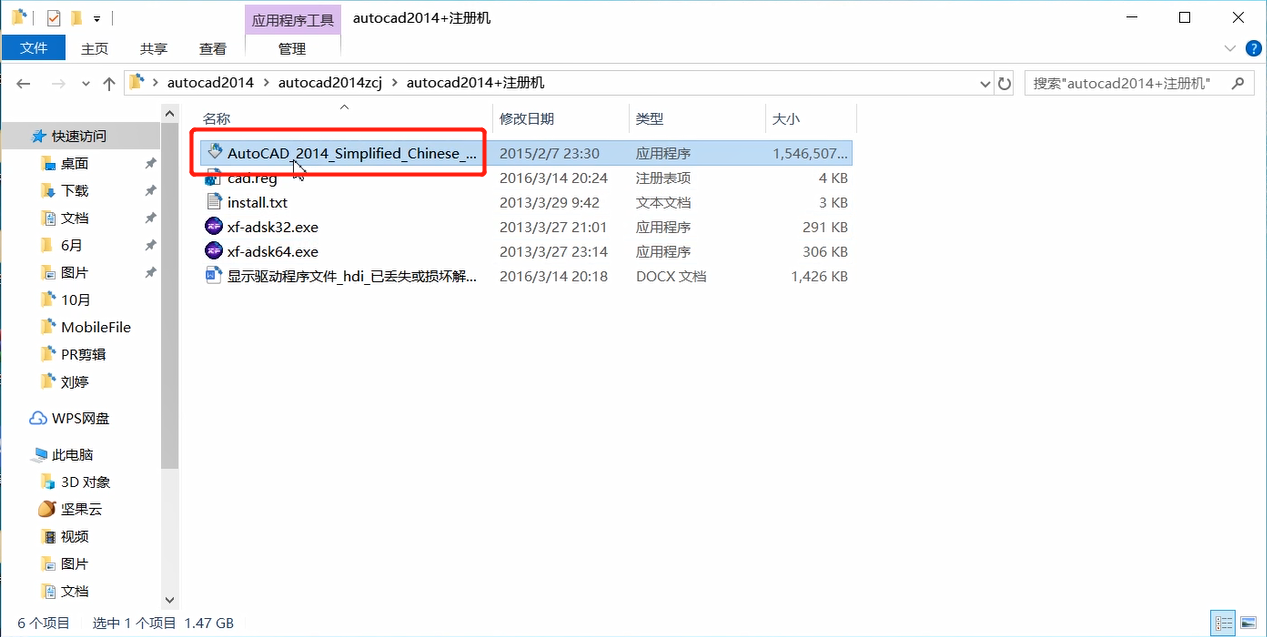The image size is (1267, 637).
Task: Open the 文件 menu
Action: [x=33, y=47]
